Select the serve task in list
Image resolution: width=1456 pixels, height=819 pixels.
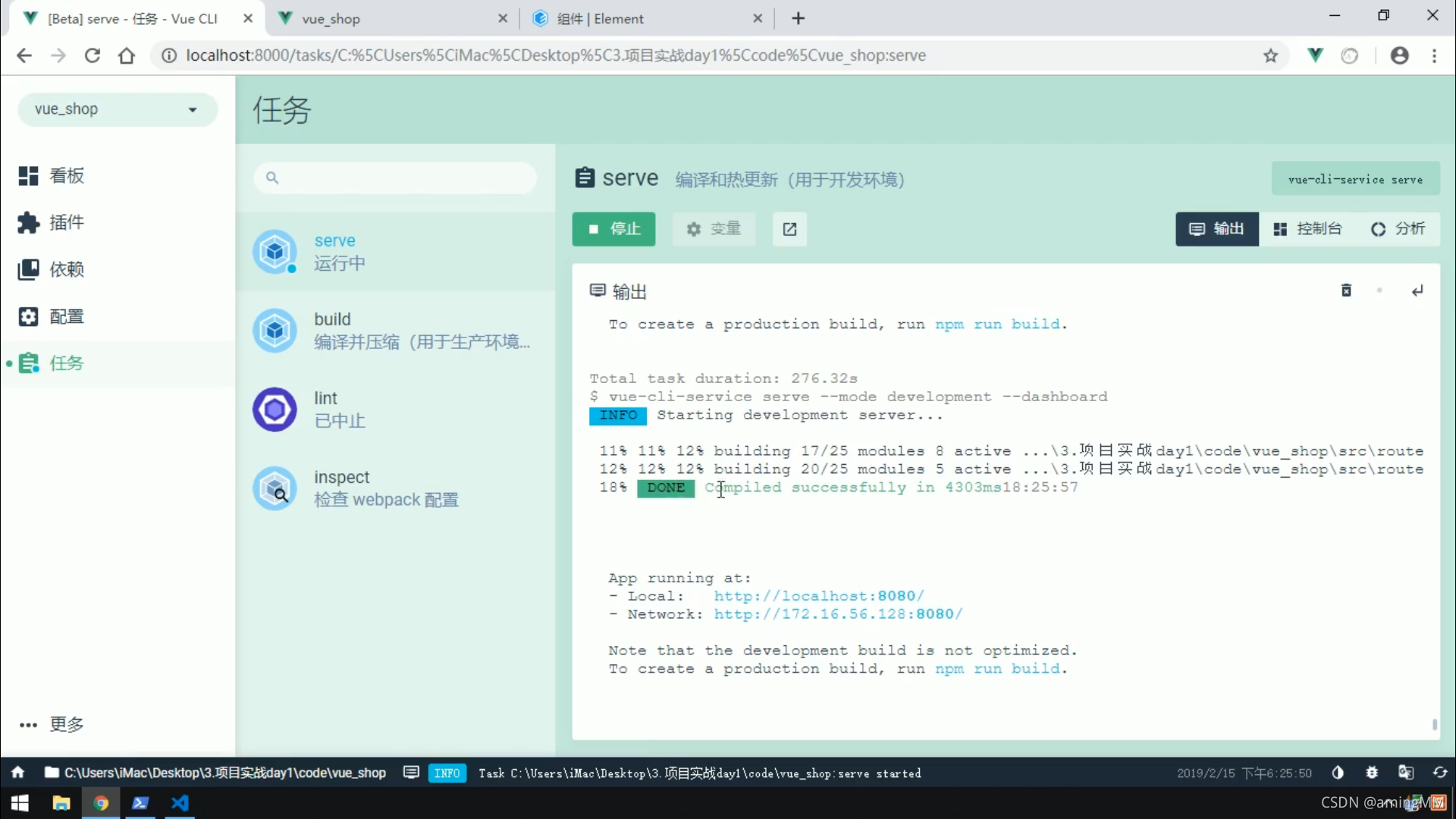[395, 252]
